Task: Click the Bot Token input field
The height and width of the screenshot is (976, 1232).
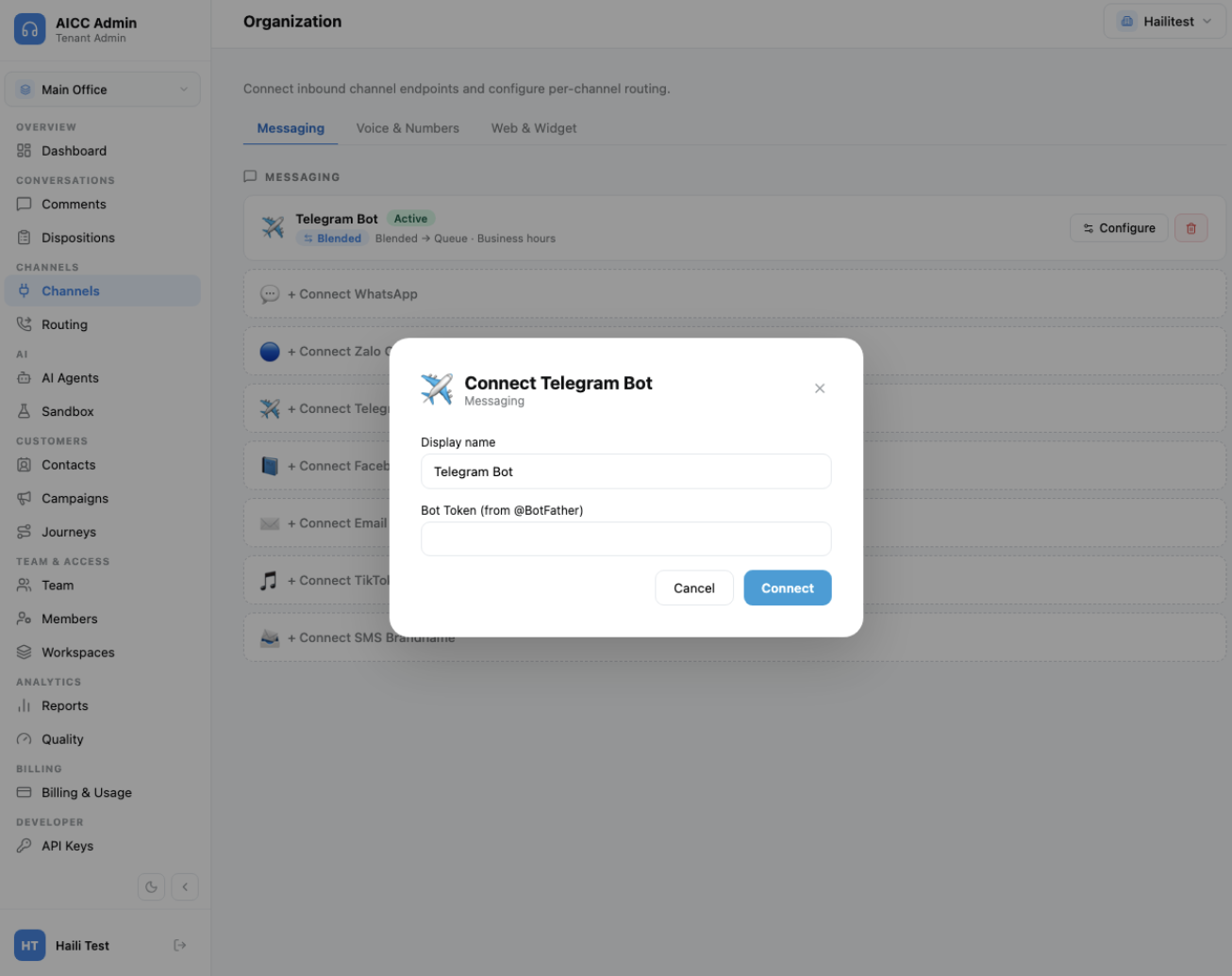Action: [x=626, y=539]
